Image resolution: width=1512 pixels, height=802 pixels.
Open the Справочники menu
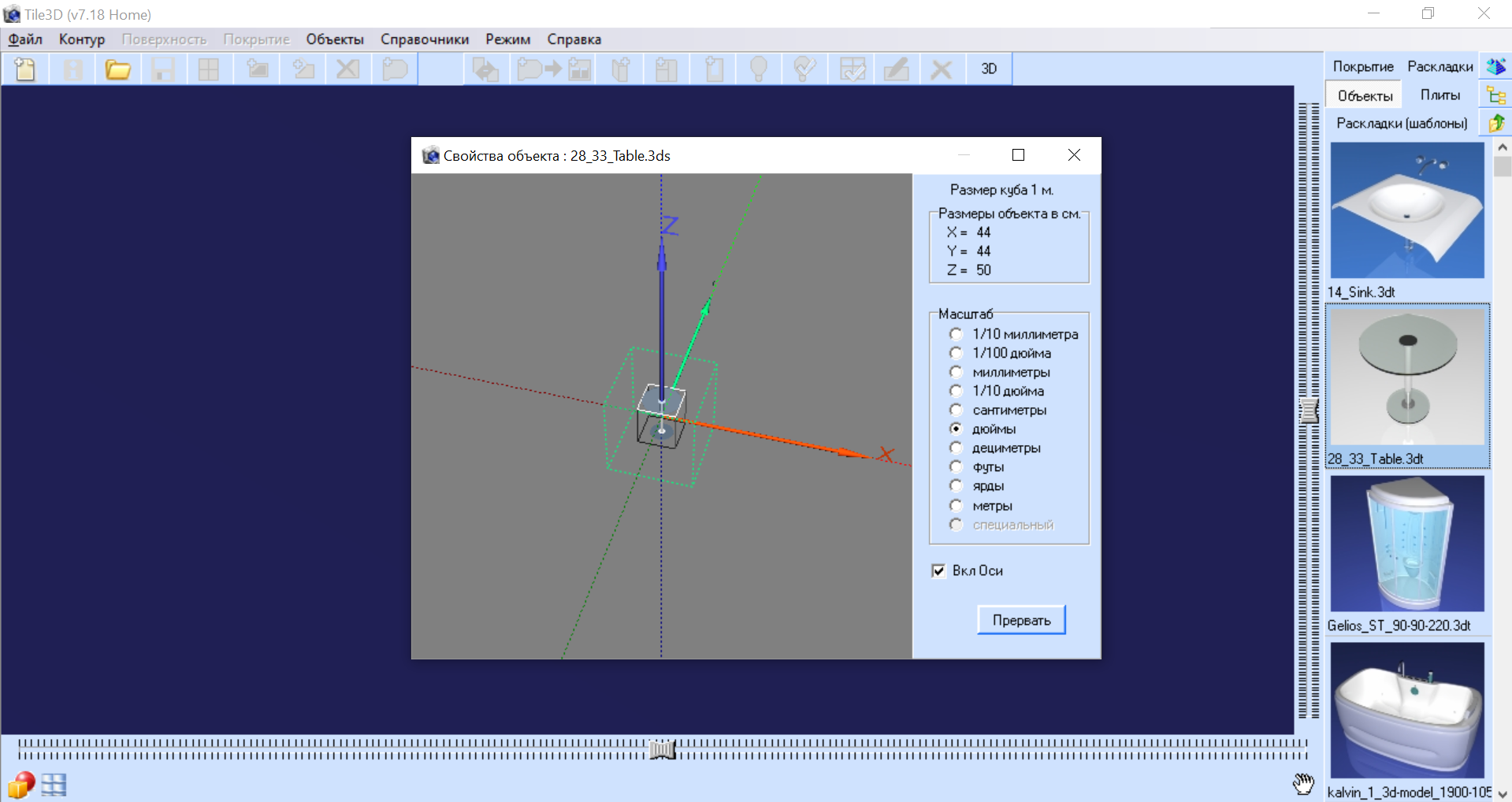425,39
